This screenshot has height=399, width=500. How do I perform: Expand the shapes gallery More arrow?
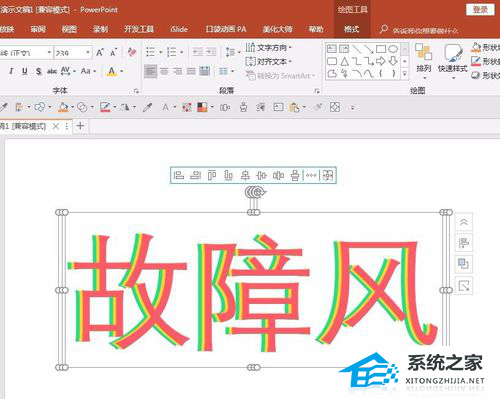coord(405,73)
